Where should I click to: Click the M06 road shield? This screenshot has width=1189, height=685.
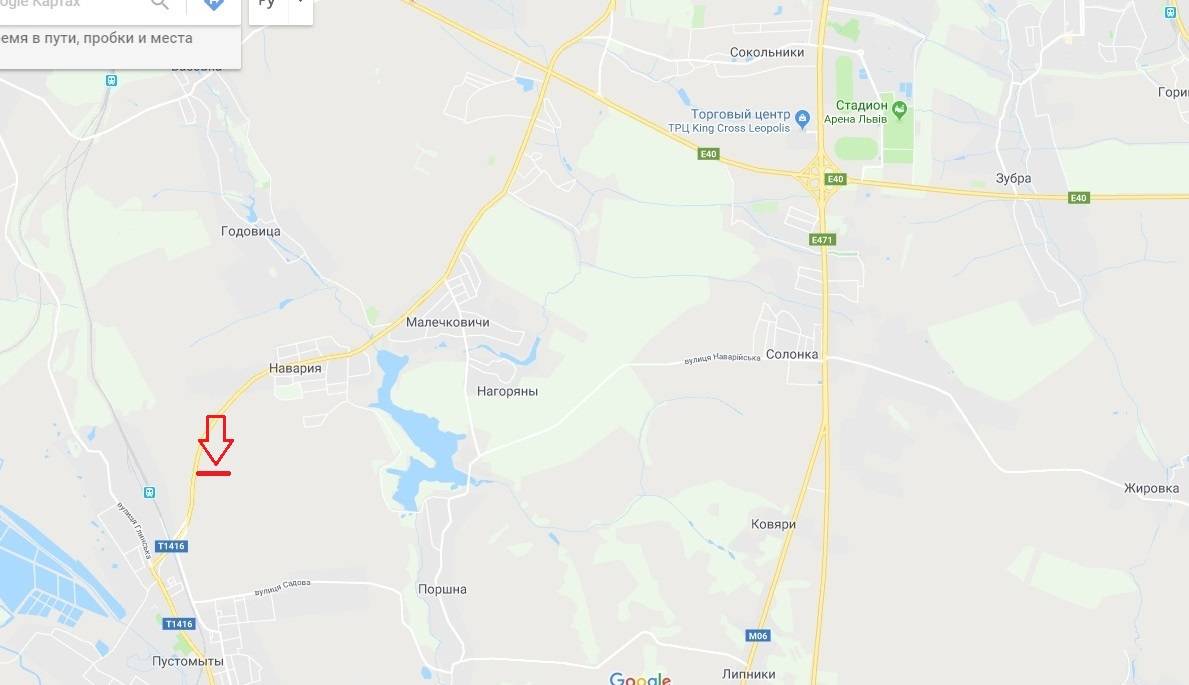click(758, 636)
